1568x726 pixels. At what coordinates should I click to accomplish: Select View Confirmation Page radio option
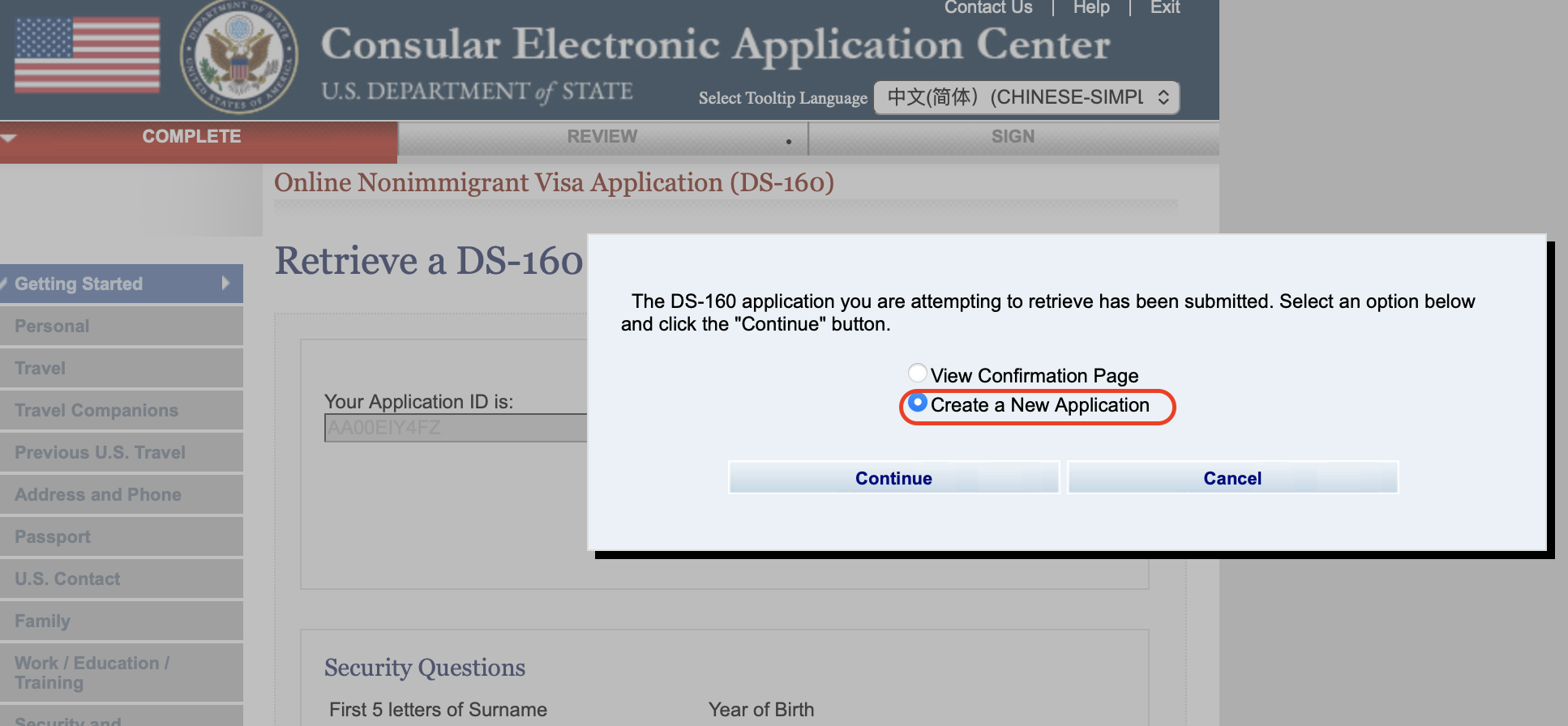tap(918, 374)
